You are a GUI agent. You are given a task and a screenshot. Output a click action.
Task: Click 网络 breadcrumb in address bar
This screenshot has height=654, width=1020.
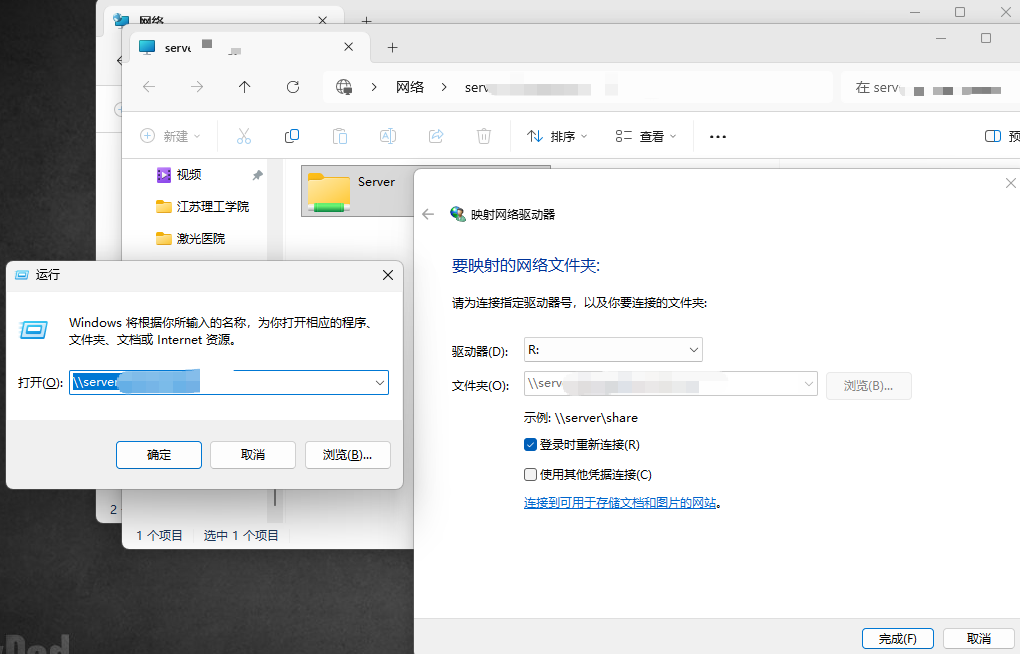point(410,87)
